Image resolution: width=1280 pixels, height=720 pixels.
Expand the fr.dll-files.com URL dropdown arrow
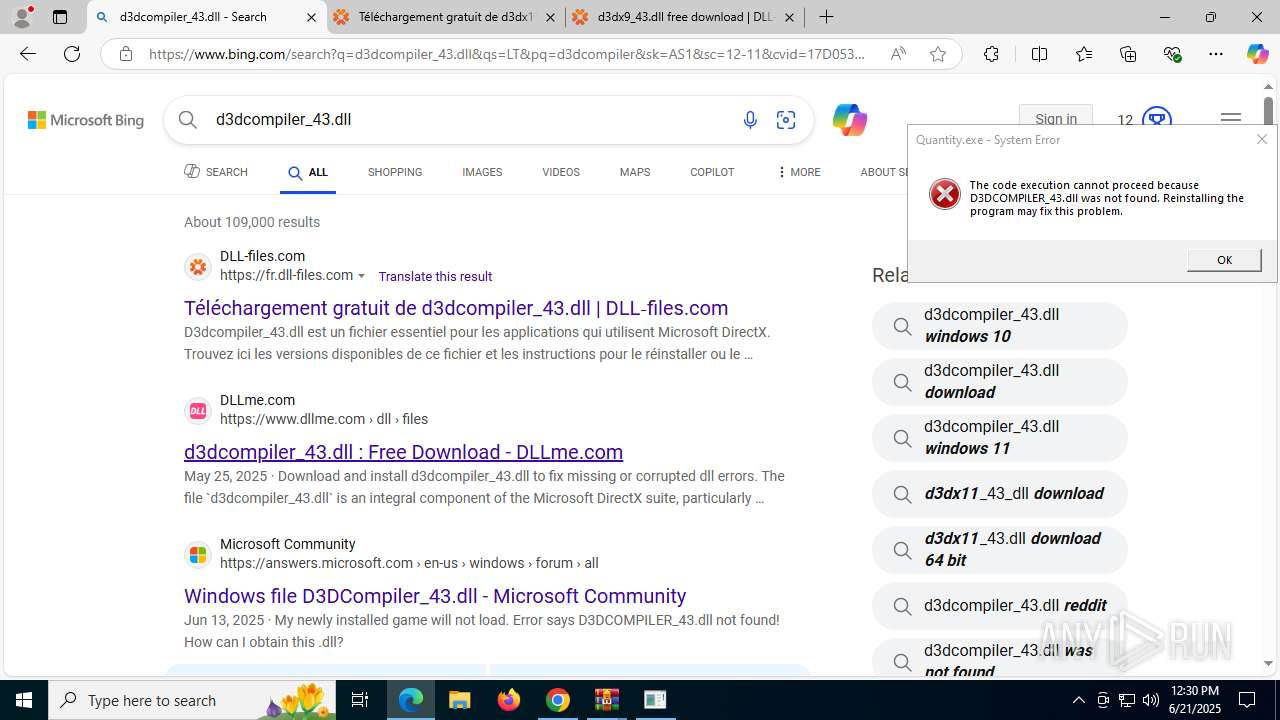click(361, 276)
